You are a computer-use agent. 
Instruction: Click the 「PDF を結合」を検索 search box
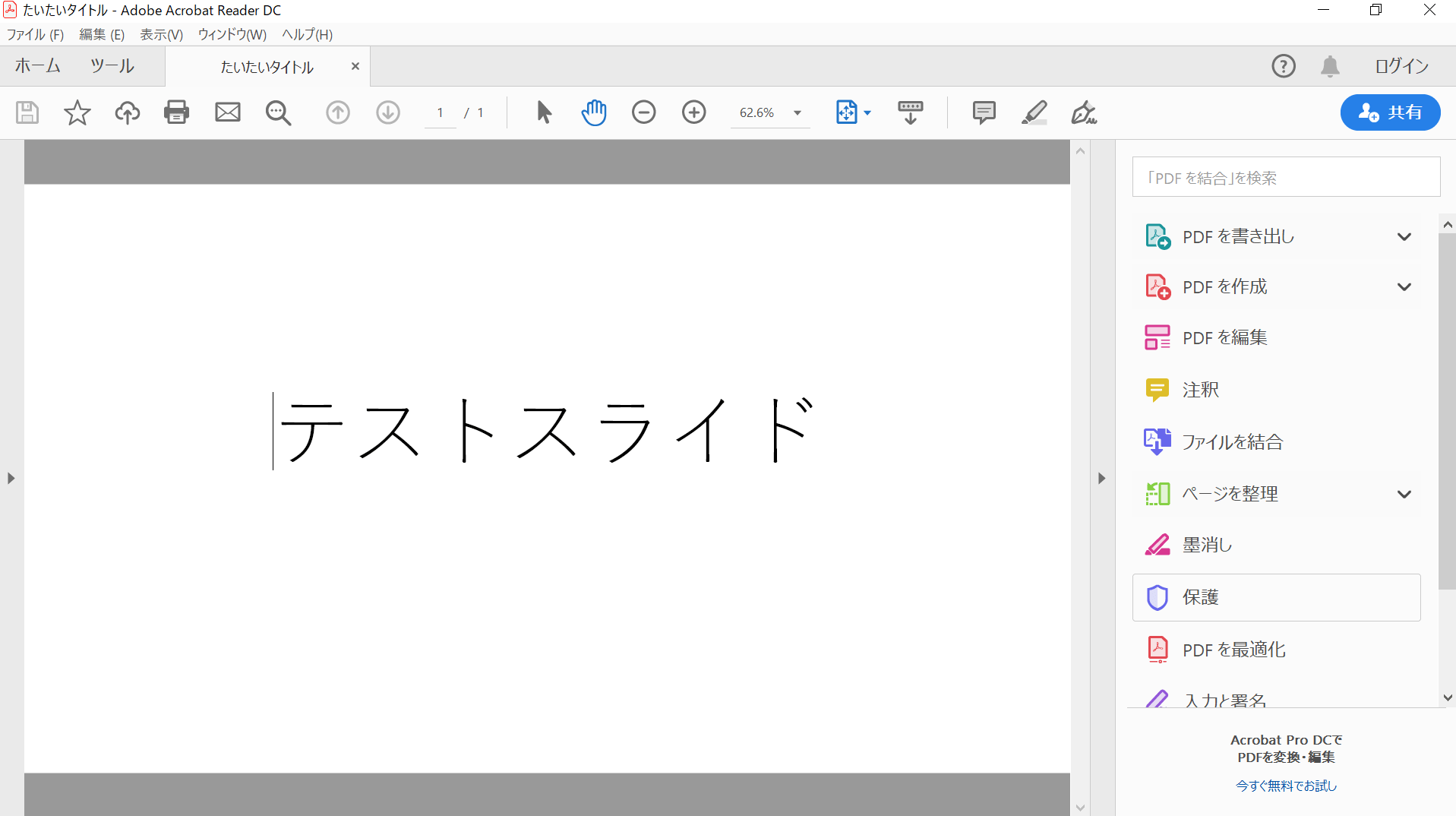1286,177
